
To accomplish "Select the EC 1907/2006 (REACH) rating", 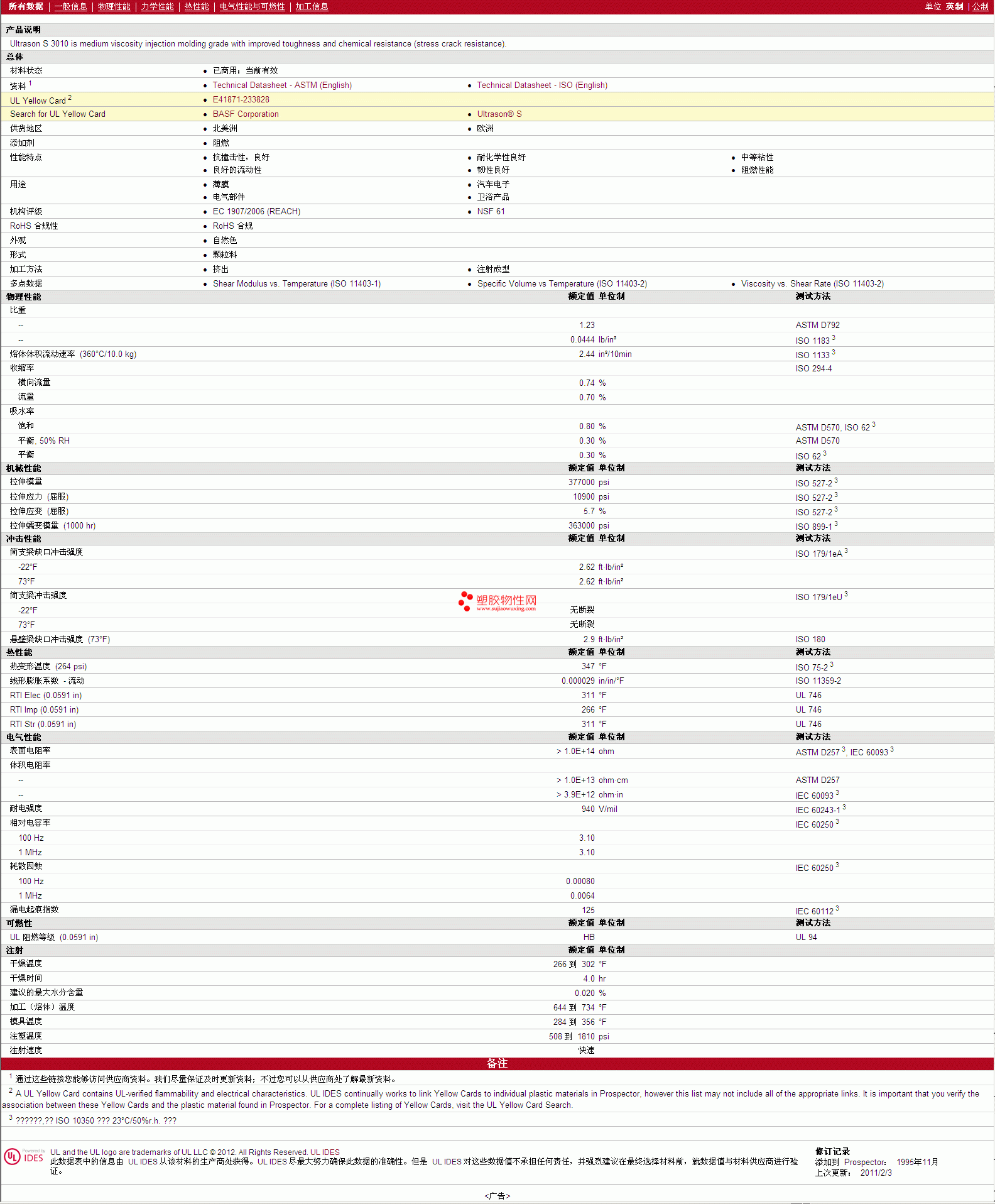I will [256, 211].
